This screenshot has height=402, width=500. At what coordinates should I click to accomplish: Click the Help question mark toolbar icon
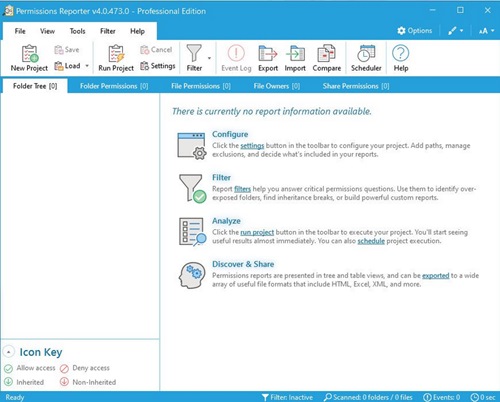pyautogui.click(x=401, y=58)
